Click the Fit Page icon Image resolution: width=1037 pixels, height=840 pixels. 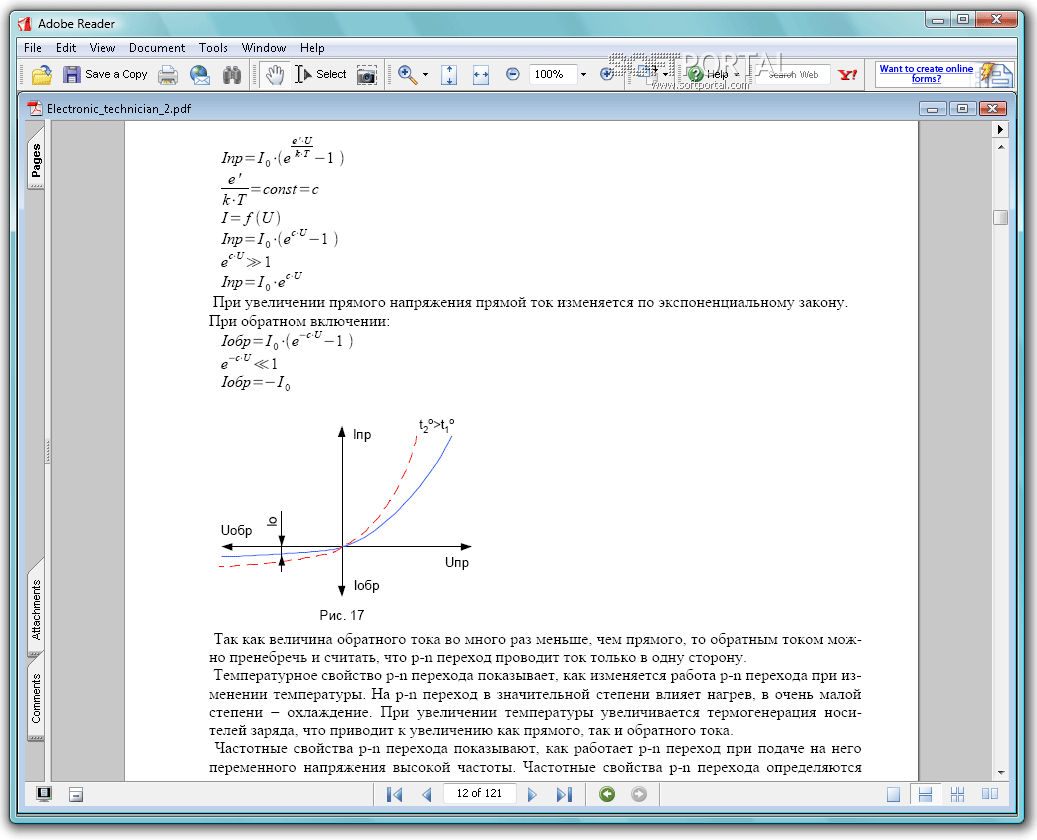coord(449,75)
